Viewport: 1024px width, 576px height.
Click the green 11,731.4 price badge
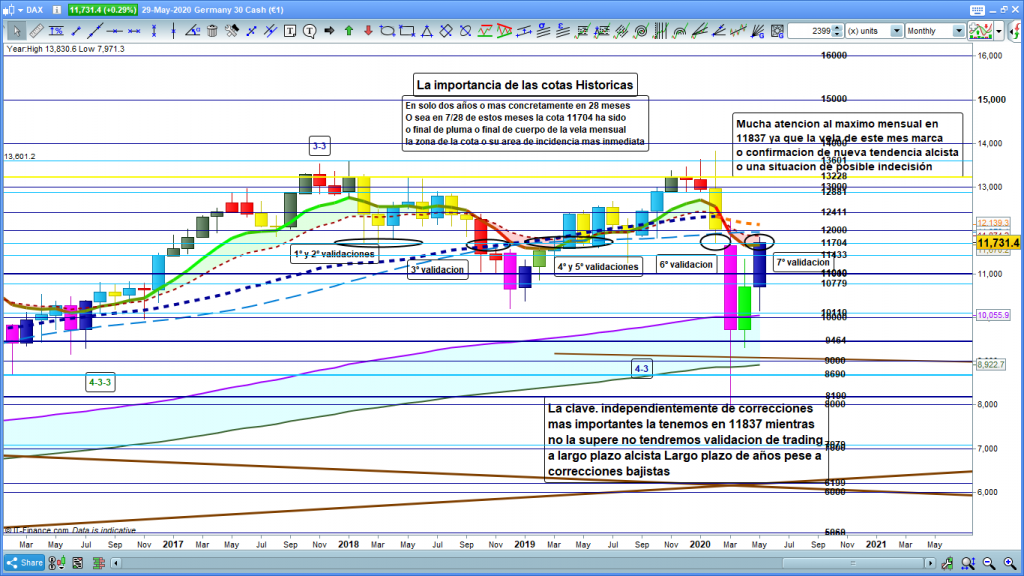(102, 9)
